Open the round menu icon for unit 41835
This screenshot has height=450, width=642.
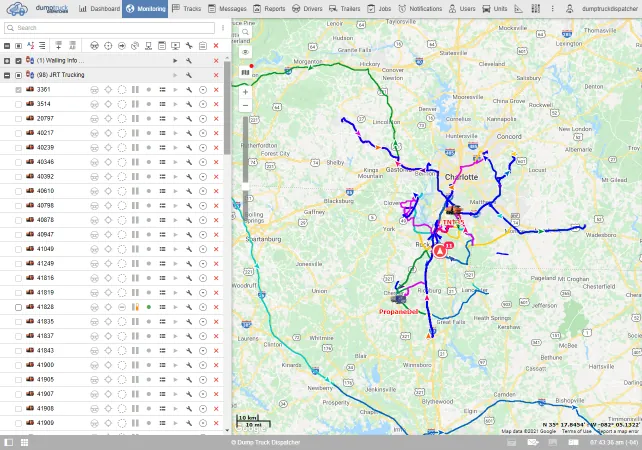tap(203, 322)
